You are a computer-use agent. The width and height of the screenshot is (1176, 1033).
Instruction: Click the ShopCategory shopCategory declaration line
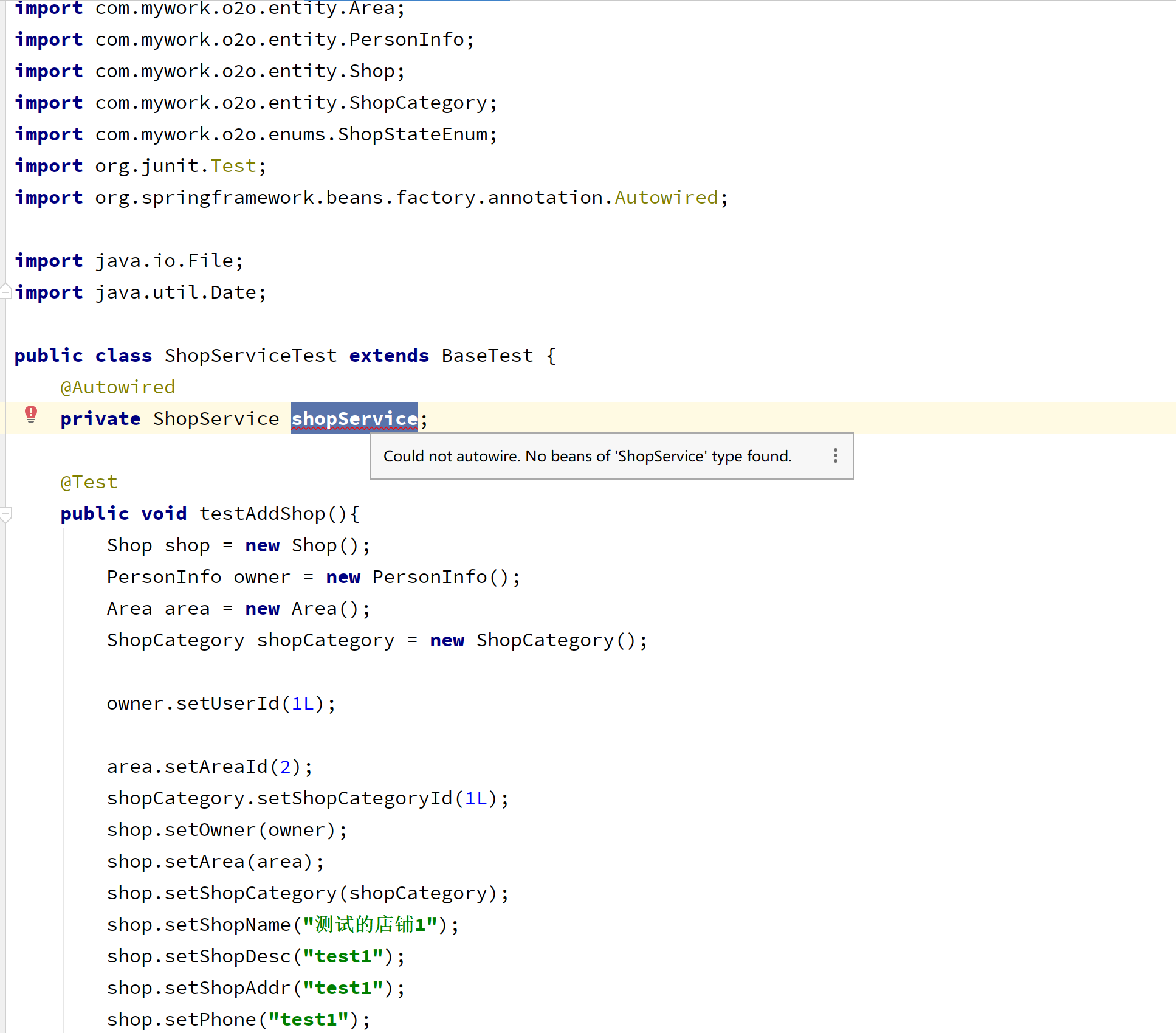tap(377, 640)
